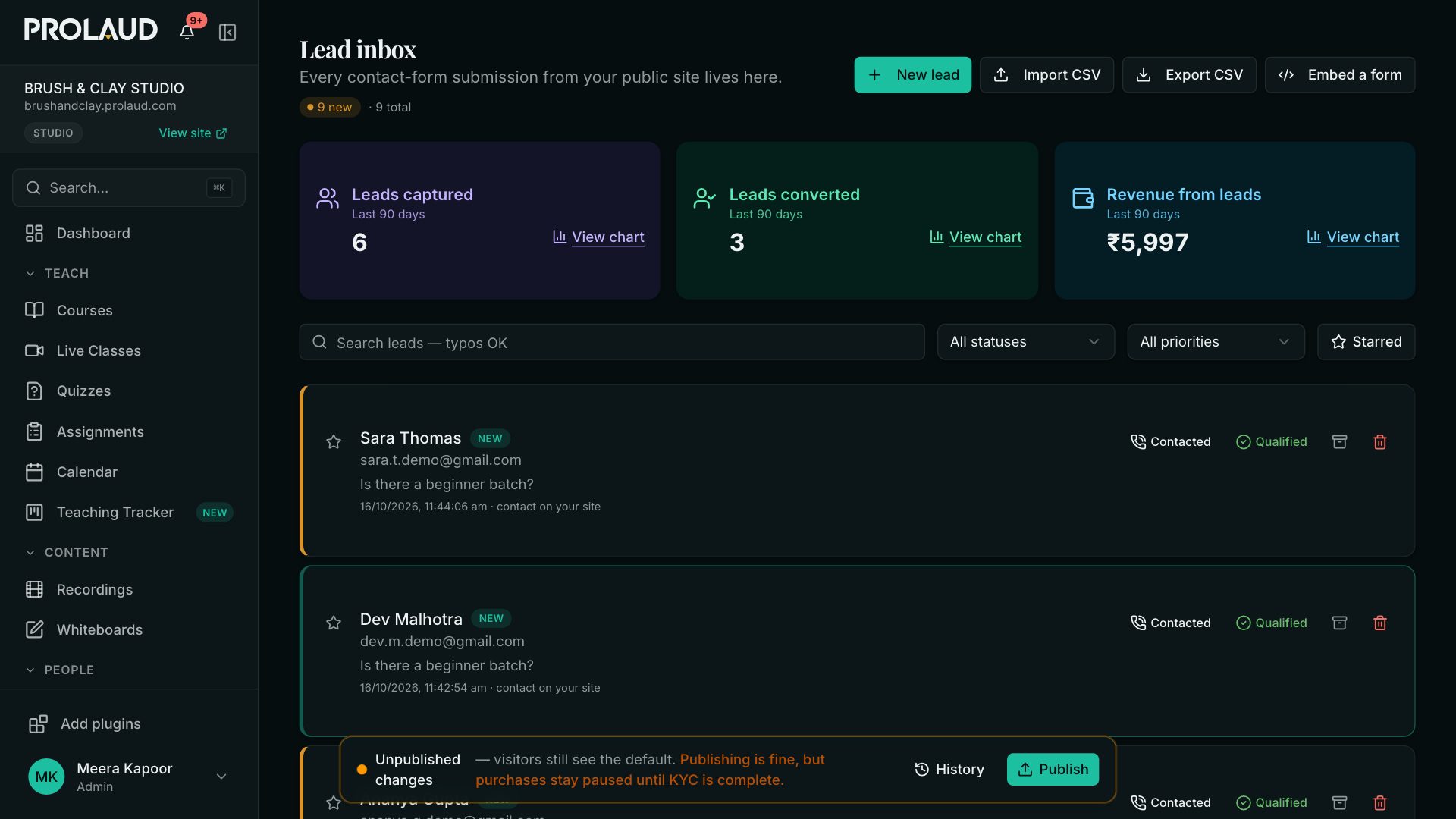
Task: Collapse the CONTENT section
Action: [x=67, y=553]
